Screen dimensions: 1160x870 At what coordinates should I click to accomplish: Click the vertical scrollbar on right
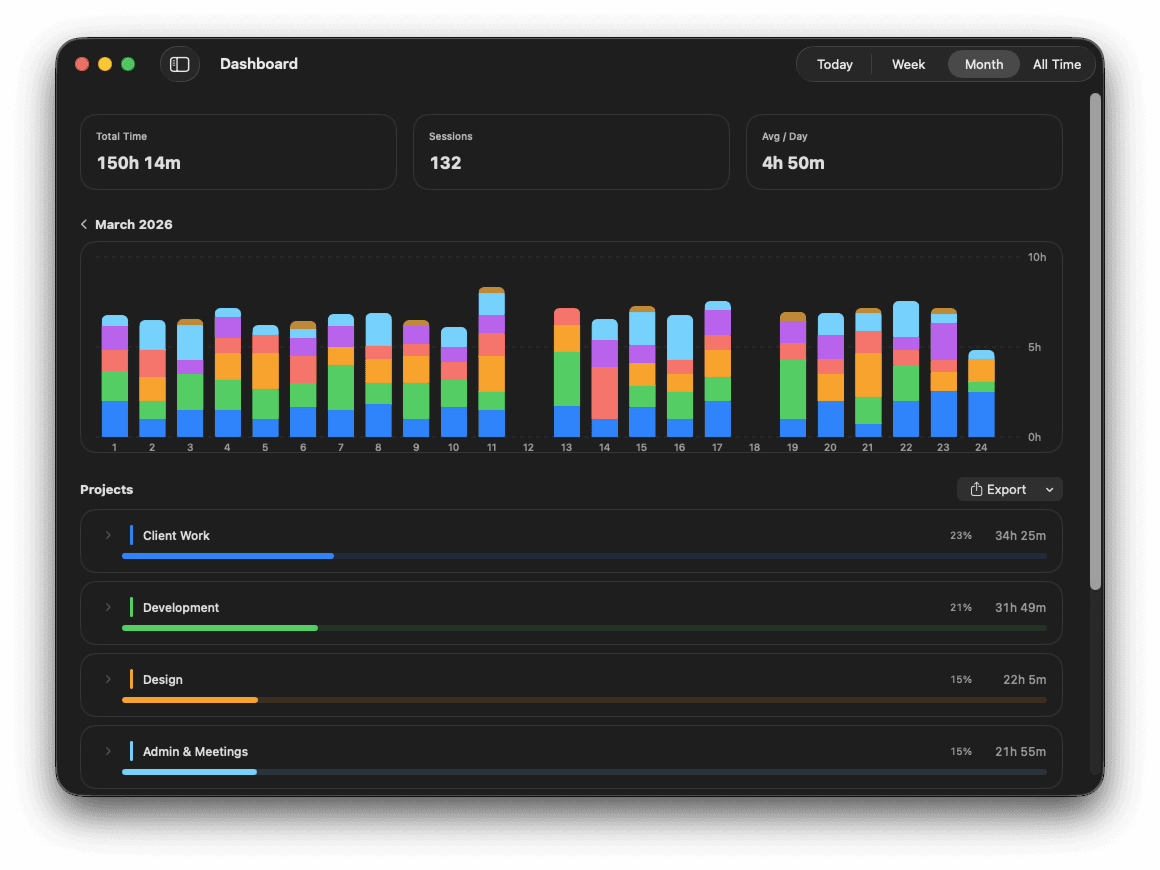tap(1095, 340)
